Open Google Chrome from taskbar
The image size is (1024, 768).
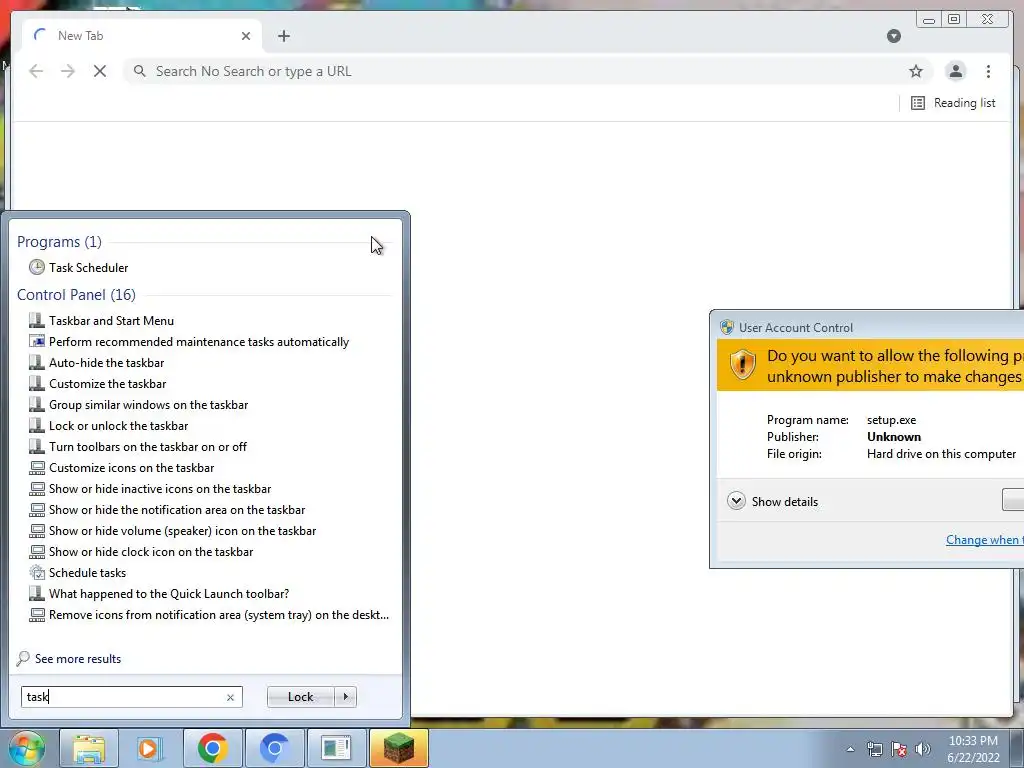point(212,748)
